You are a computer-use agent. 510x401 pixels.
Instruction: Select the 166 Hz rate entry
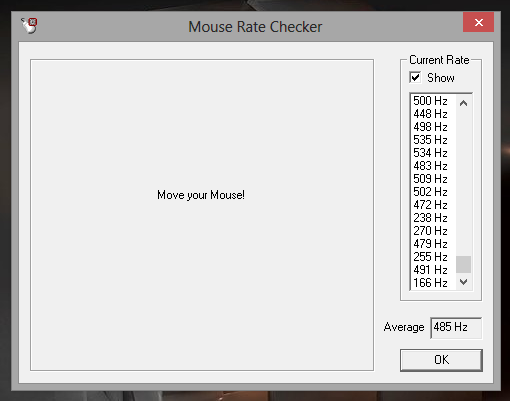point(433,283)
